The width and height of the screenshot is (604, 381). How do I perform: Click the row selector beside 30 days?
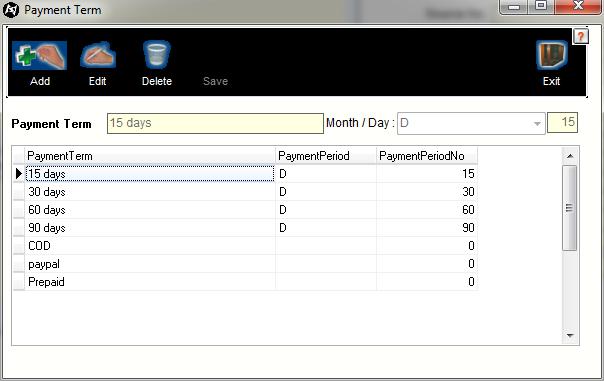click(19, 192)
